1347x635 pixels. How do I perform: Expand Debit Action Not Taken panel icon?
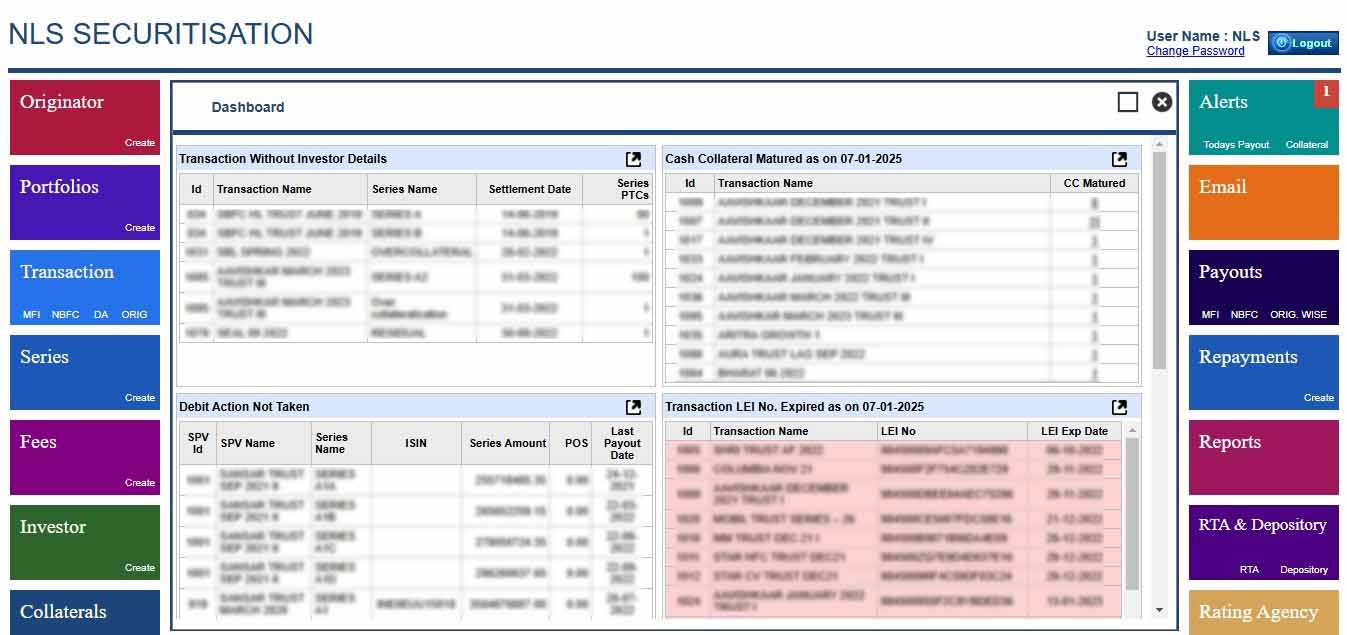(633, 407)
